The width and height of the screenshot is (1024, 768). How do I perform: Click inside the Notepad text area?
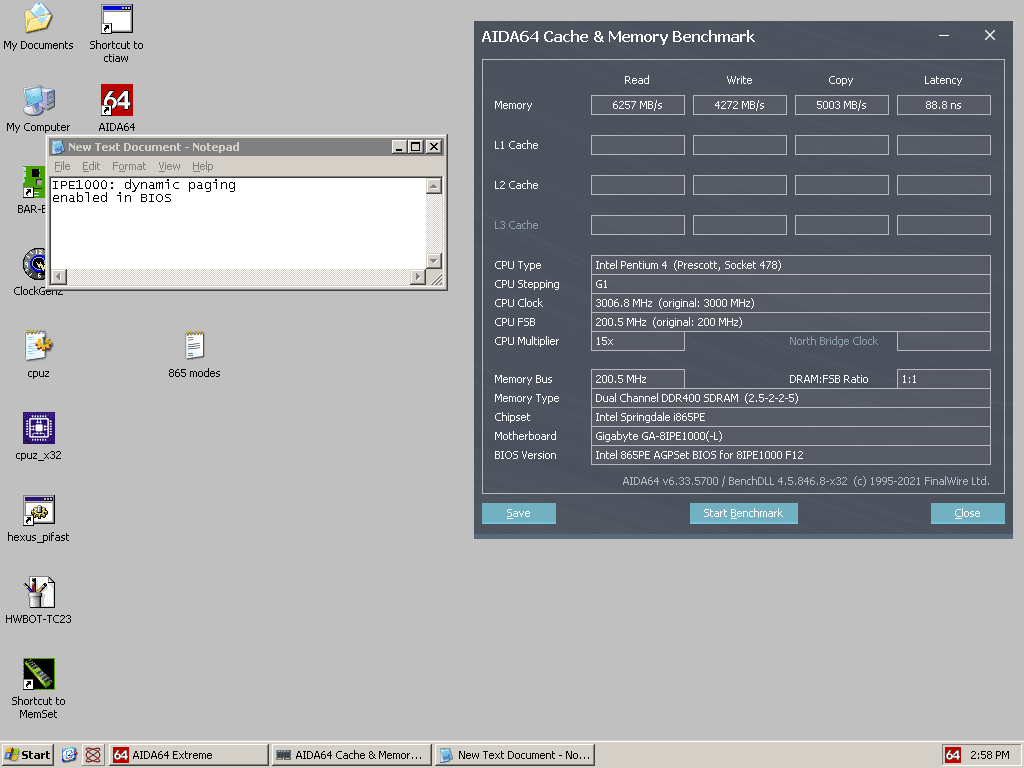coord(238,223)
